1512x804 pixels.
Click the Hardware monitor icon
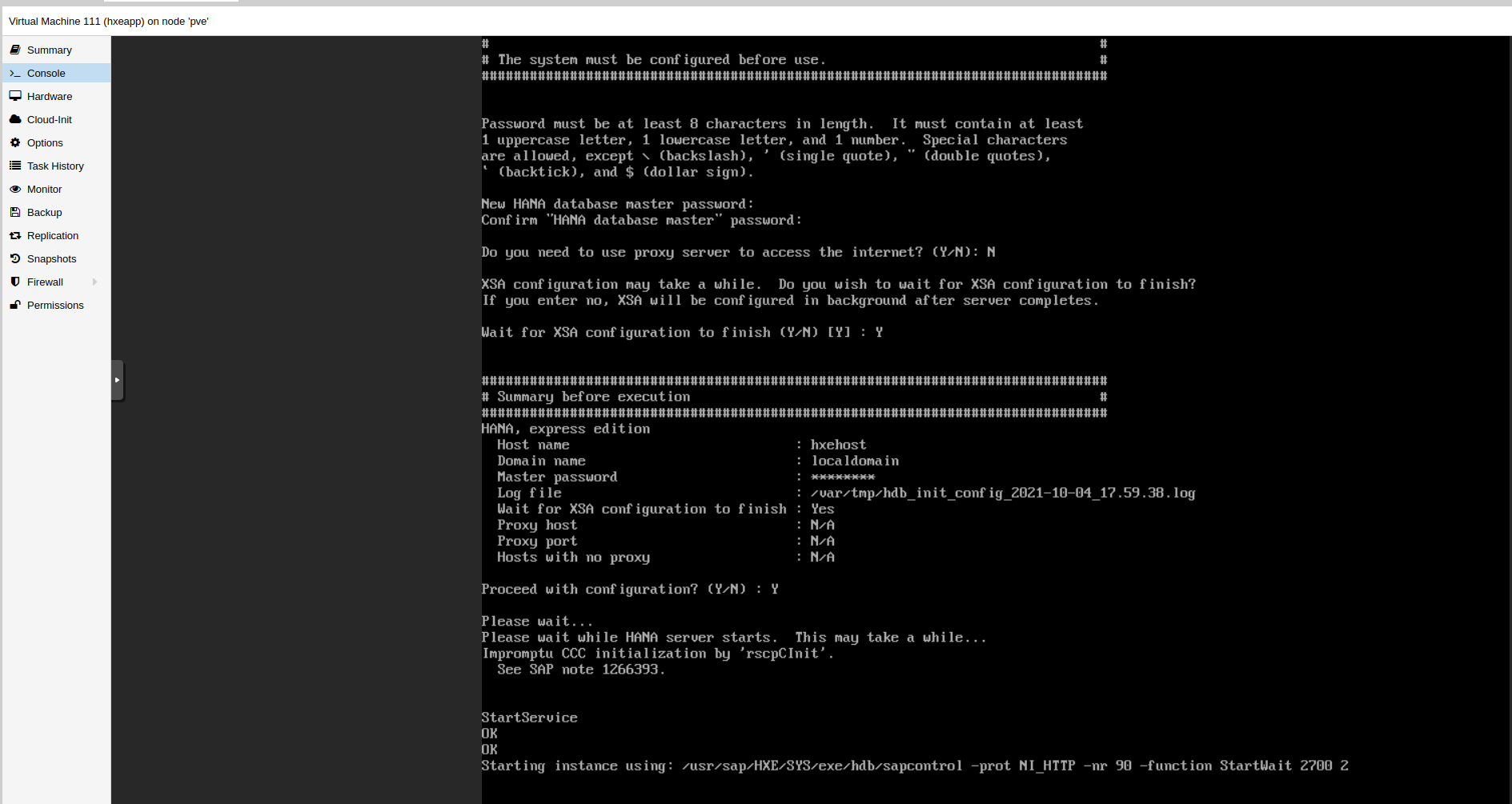point(15,96)
